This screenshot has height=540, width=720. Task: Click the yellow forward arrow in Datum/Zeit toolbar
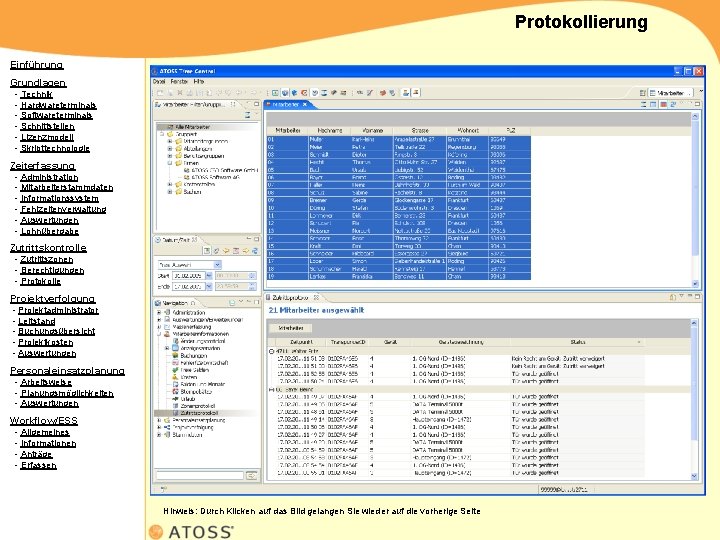tap(246, 251)
